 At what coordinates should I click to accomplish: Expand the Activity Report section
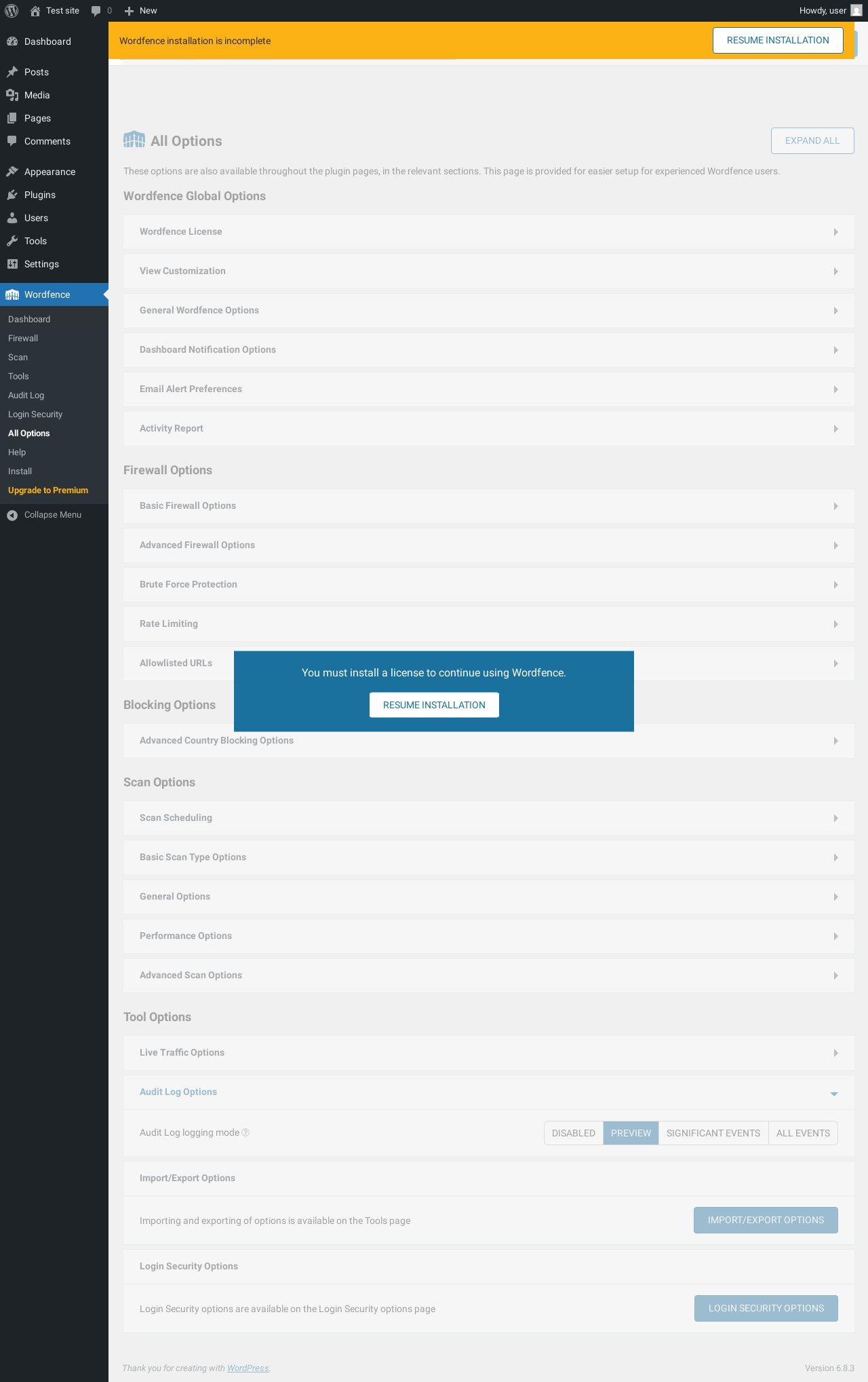pos(489,429)
